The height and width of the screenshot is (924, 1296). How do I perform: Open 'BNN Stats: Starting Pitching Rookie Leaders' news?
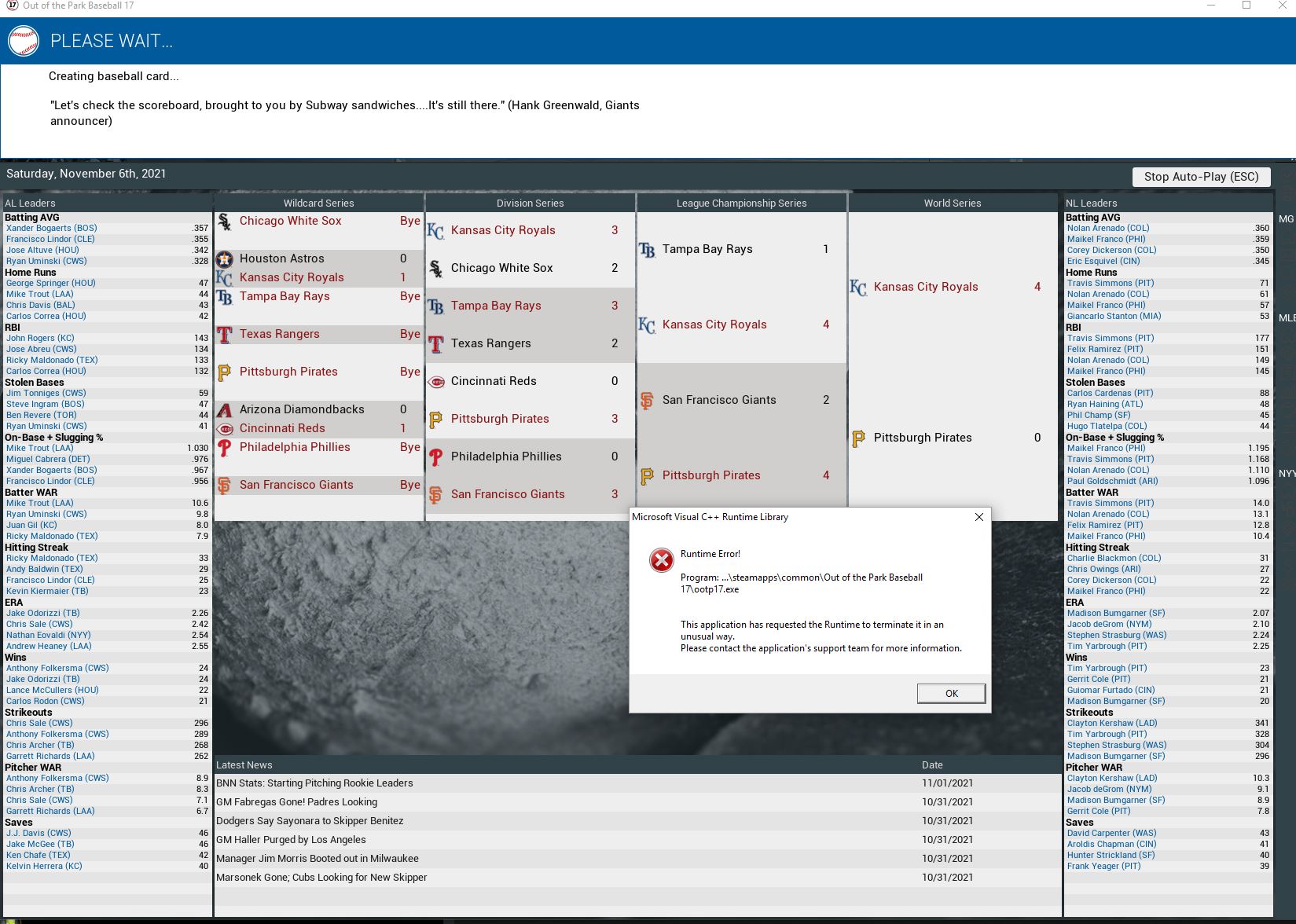pyautogui.click(x=314, y=783)
